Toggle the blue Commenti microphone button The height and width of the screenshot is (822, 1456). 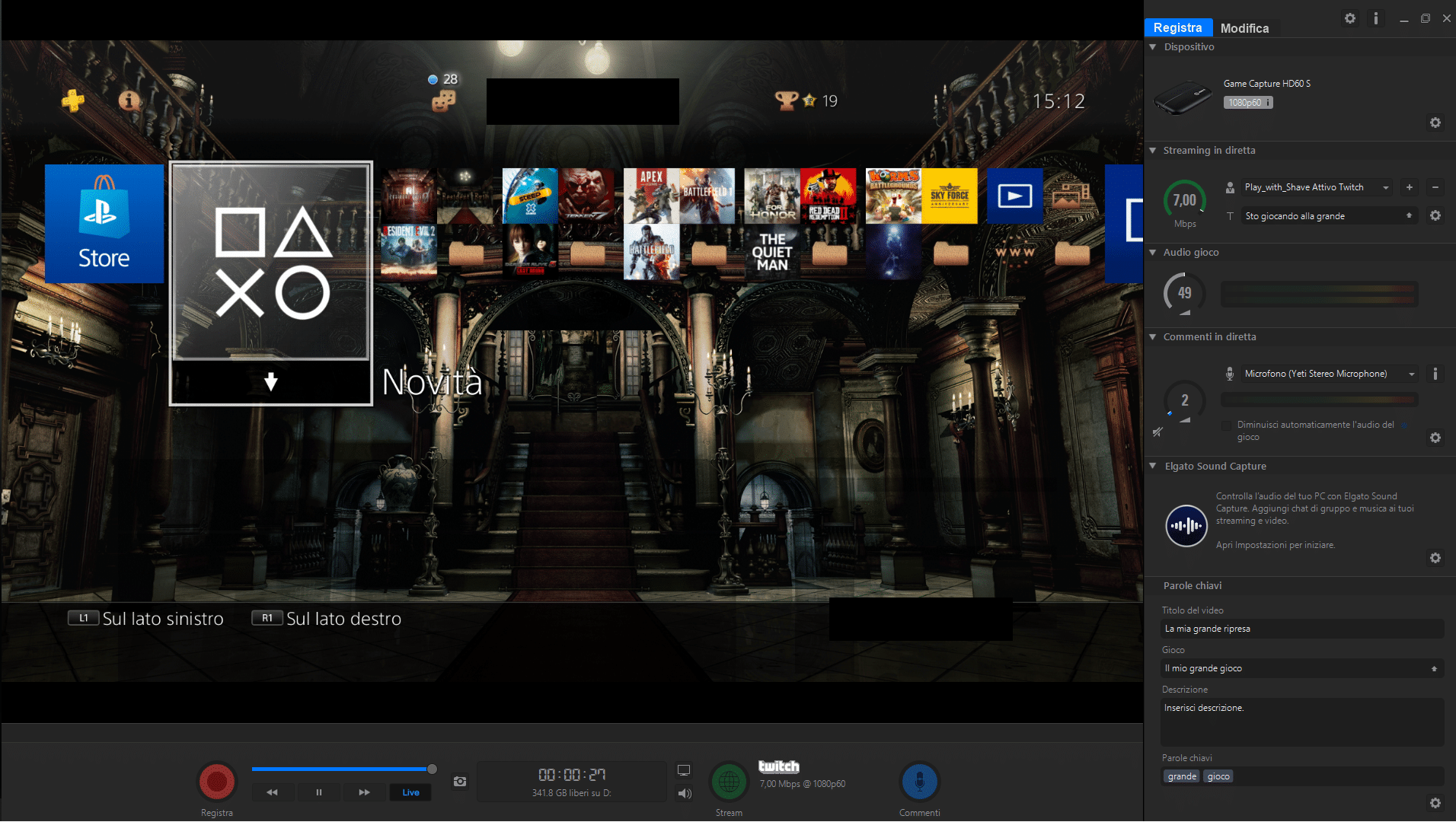[x=920, y=782]
